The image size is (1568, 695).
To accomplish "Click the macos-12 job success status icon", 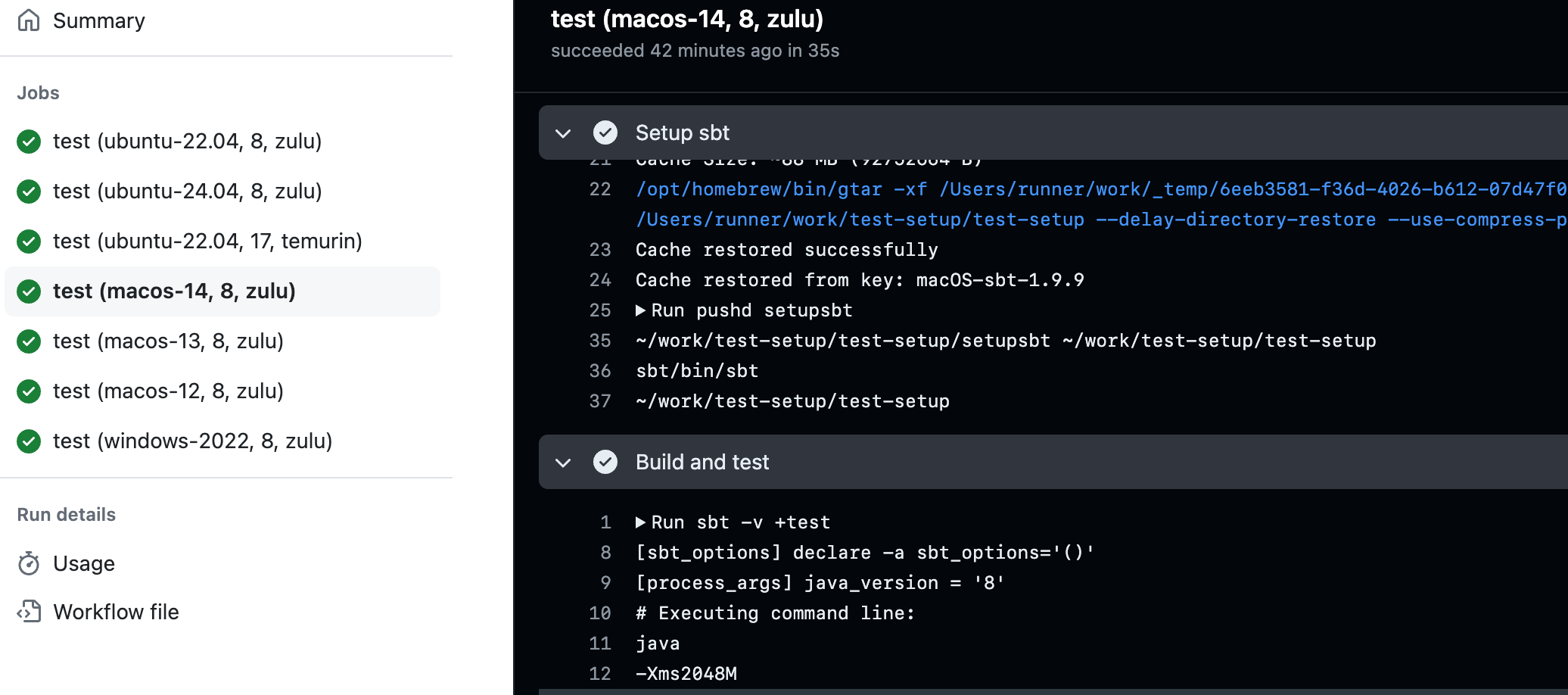I will point(29,391).
